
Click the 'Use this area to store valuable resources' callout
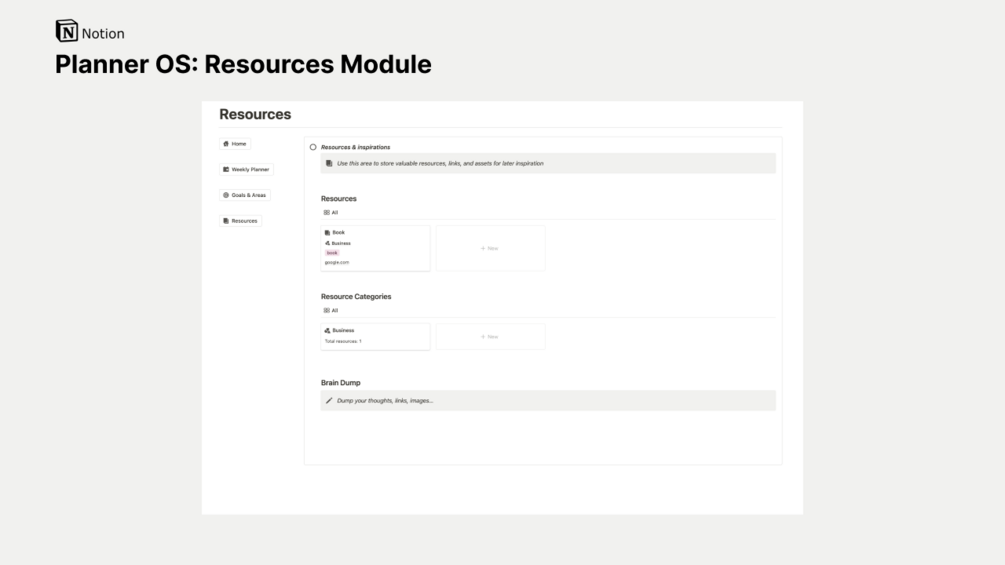click(x=548, y=163)
